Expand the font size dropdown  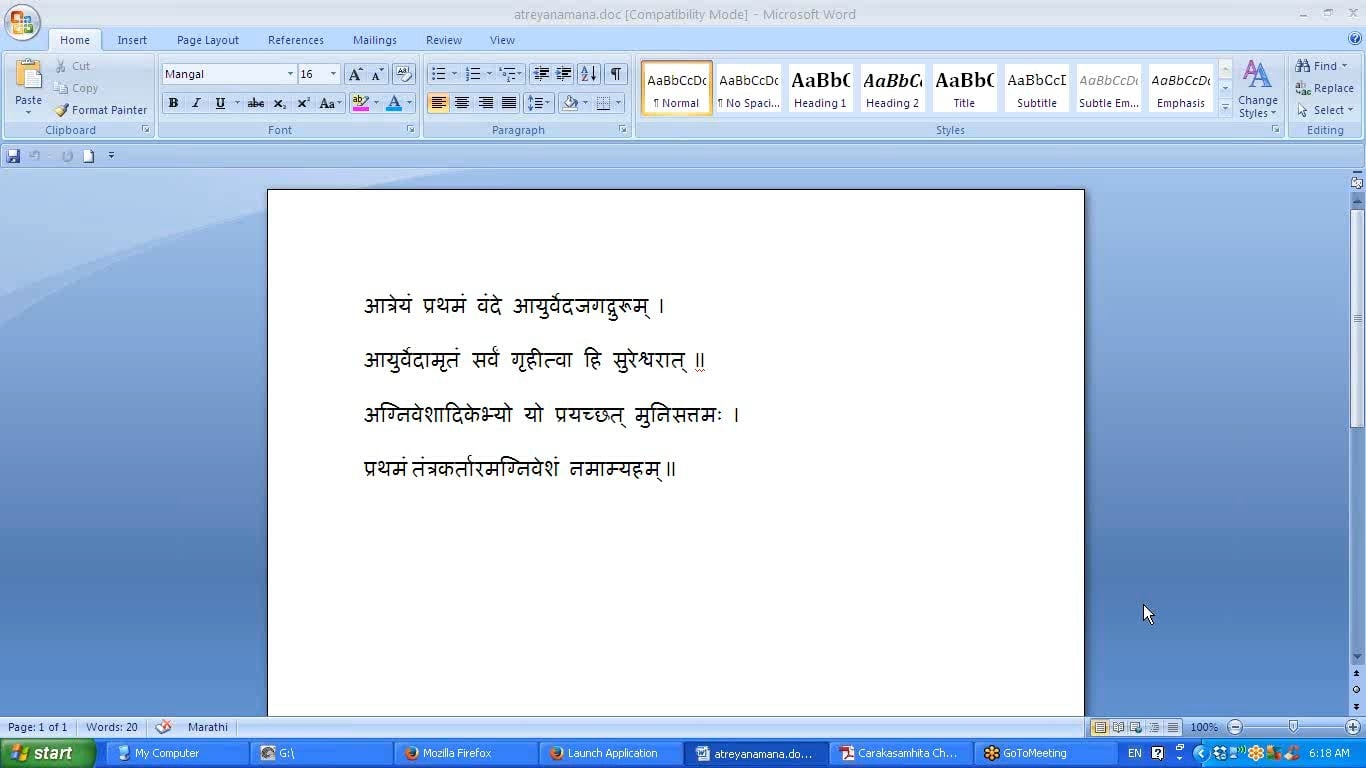[x=333, y=74]
